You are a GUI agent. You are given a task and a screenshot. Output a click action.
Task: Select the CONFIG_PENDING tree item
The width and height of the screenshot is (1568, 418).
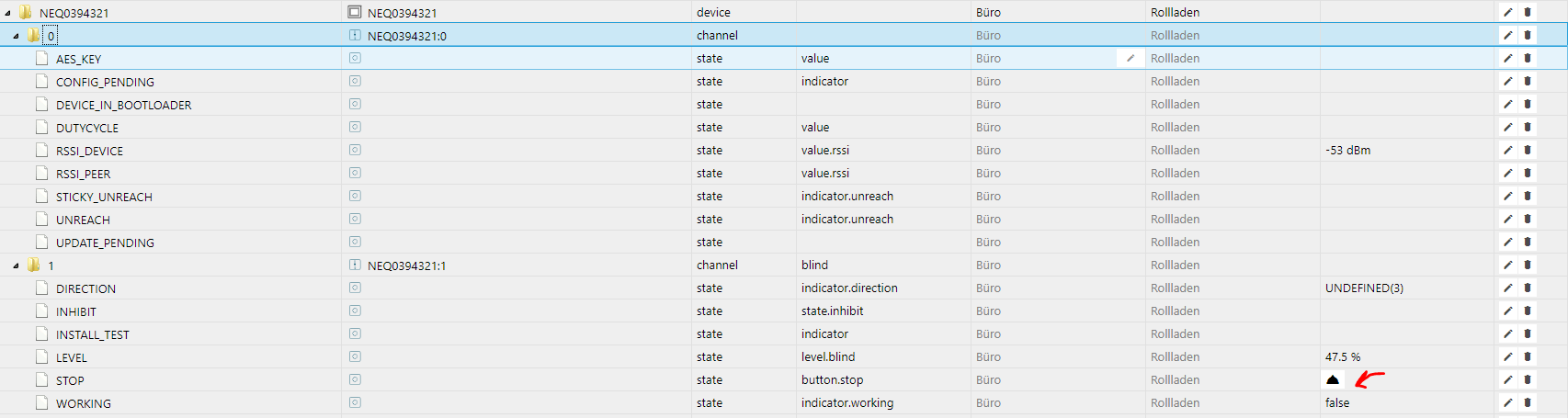pyautogui.click(x=105, y=82)
